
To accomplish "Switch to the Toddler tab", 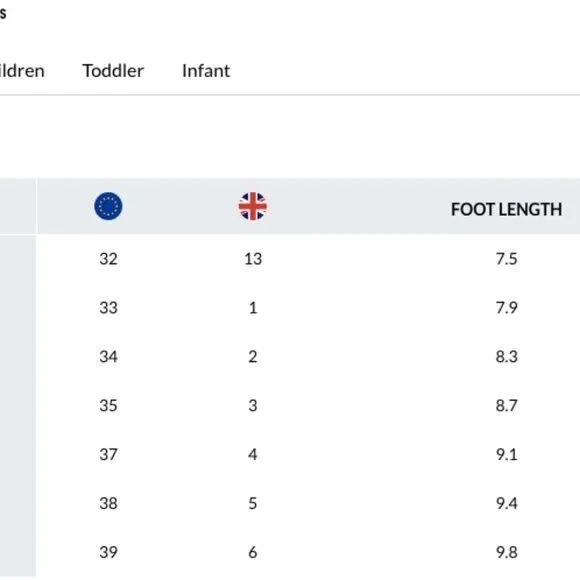I will (113, 71).
